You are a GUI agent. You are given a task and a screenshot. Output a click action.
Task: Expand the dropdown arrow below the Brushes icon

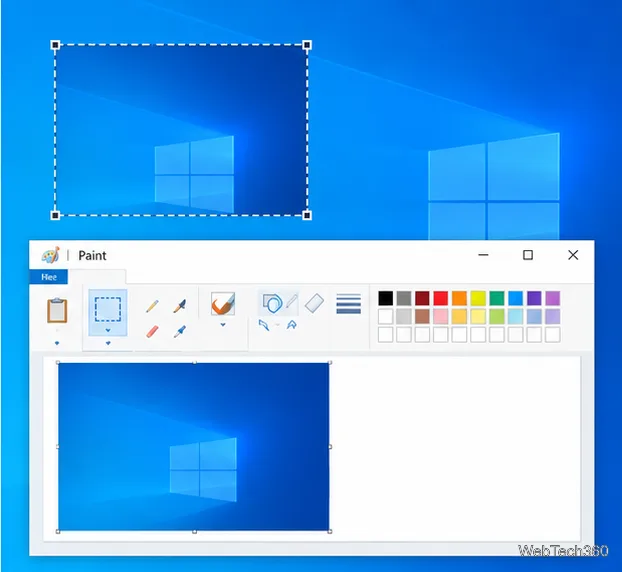click(223, 325)
